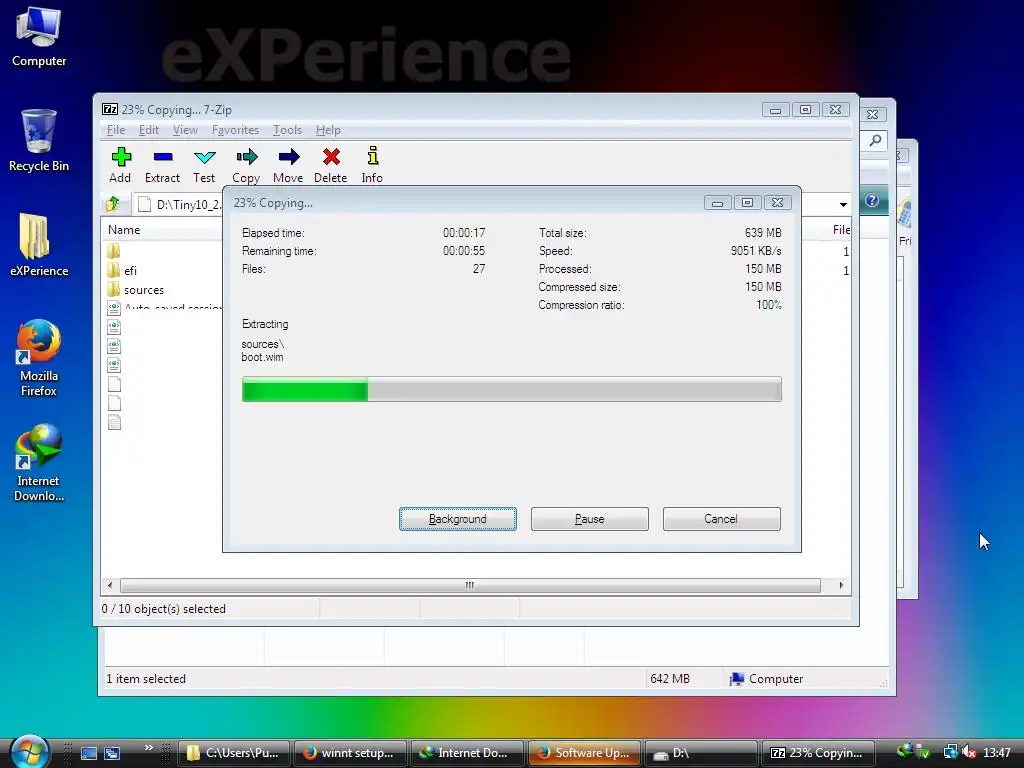Switch to D:\ taskbar window
The width and height of the screenshot is (1024, 768).
click(x=700, y=753)
